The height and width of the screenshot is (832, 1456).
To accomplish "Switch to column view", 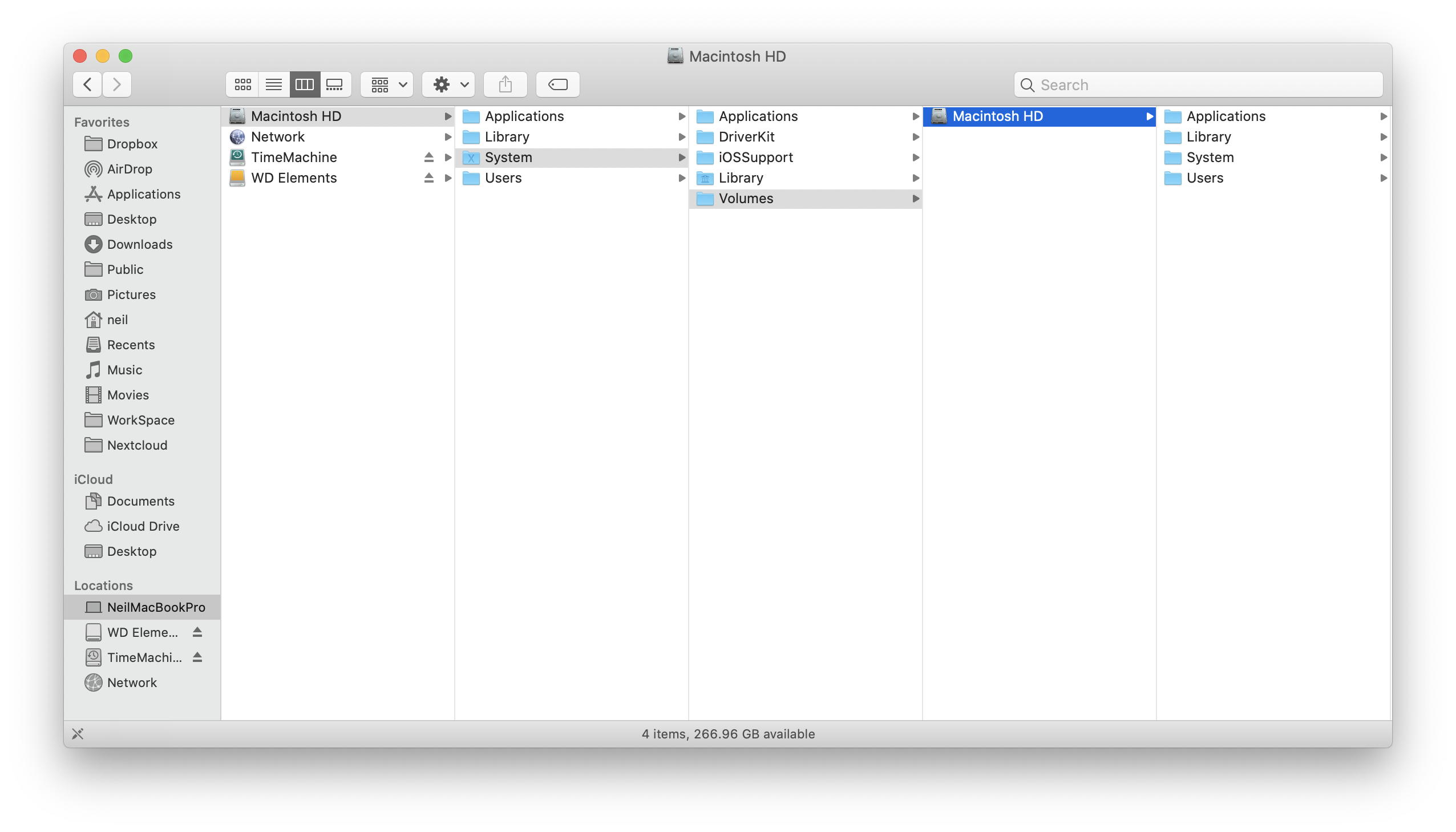I will click(305, 84).
